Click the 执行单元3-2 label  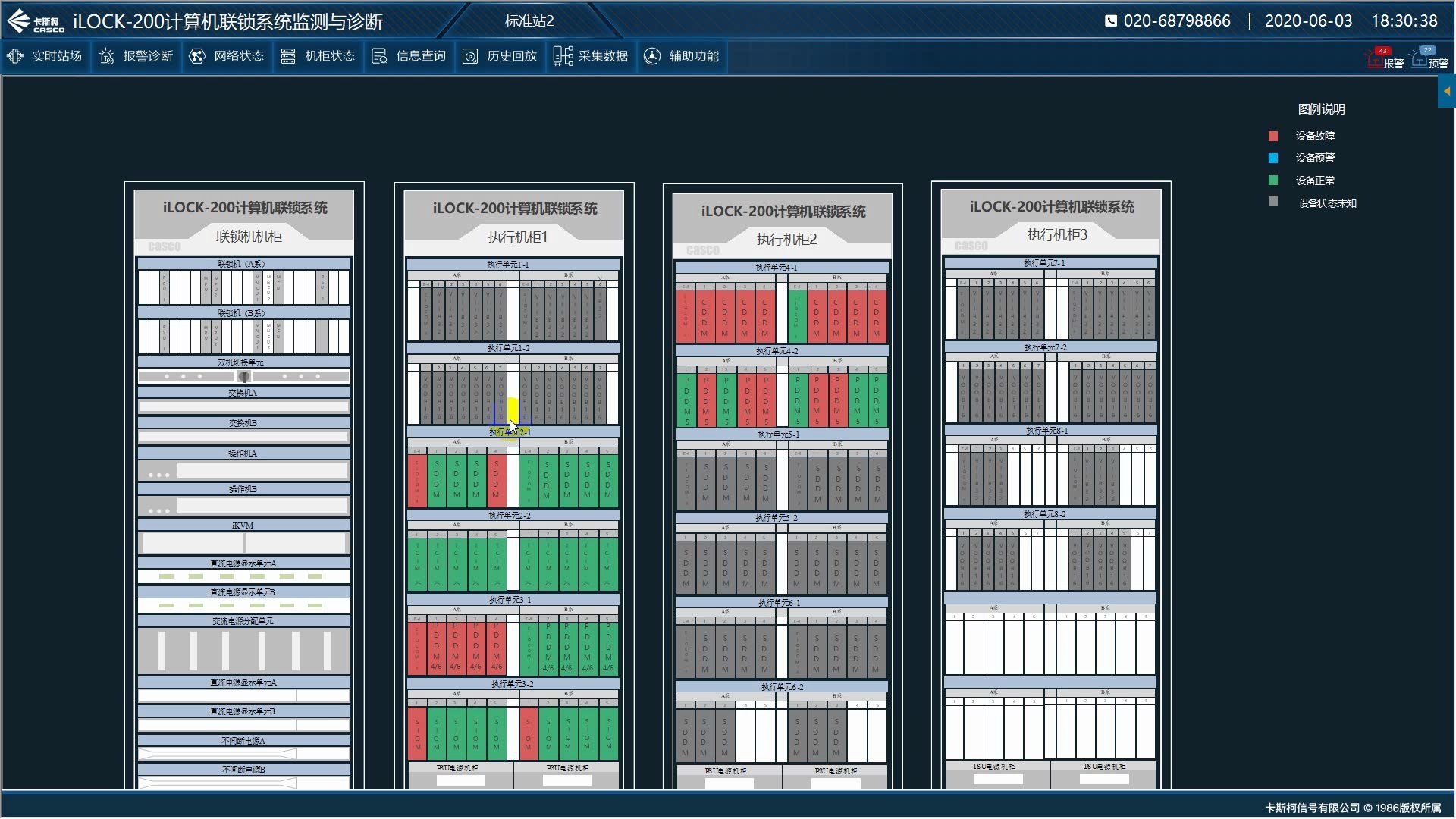513,684
